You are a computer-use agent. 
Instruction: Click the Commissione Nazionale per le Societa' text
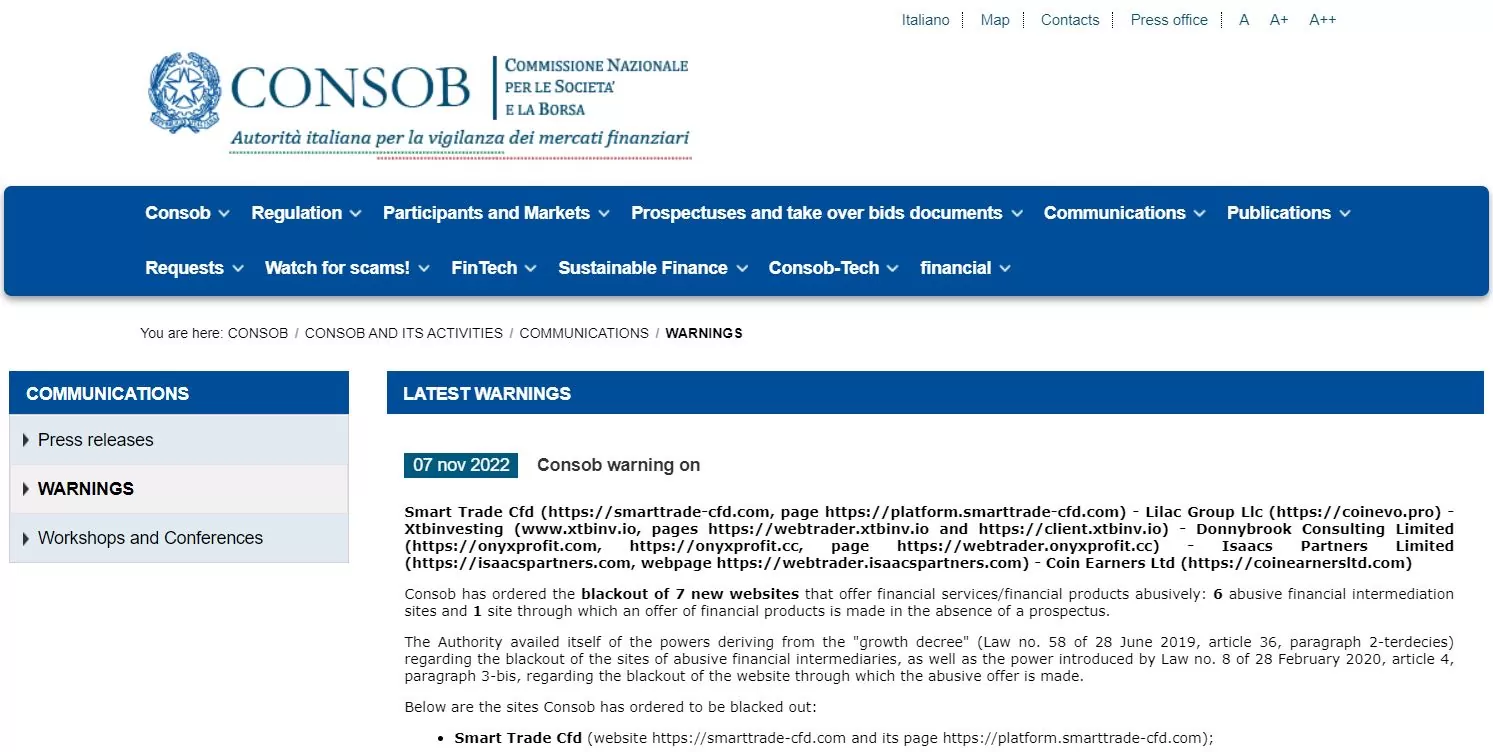pyautogui.click(x=596, y=87)
